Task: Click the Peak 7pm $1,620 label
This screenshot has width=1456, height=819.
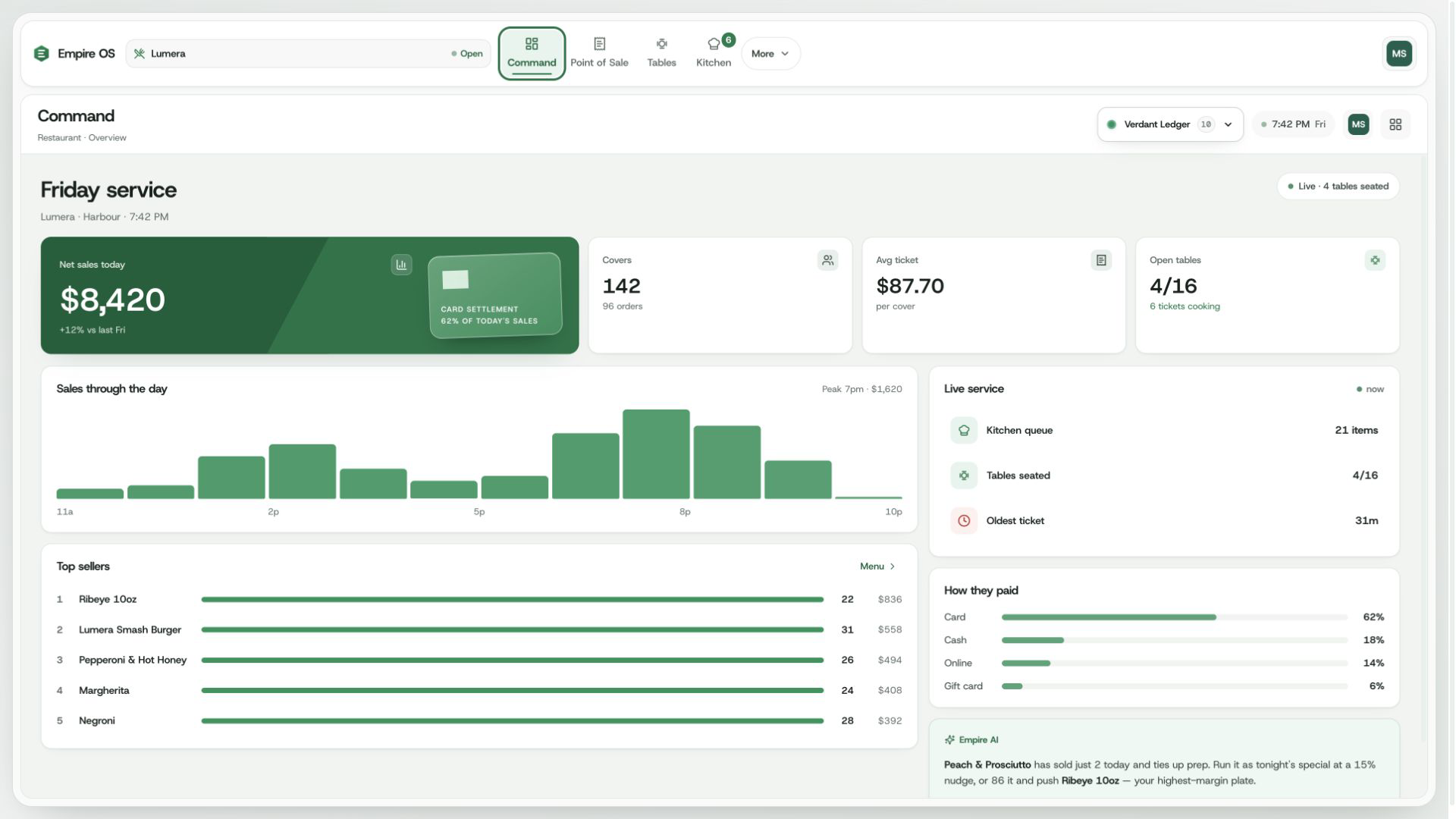Action: [861, 389]
